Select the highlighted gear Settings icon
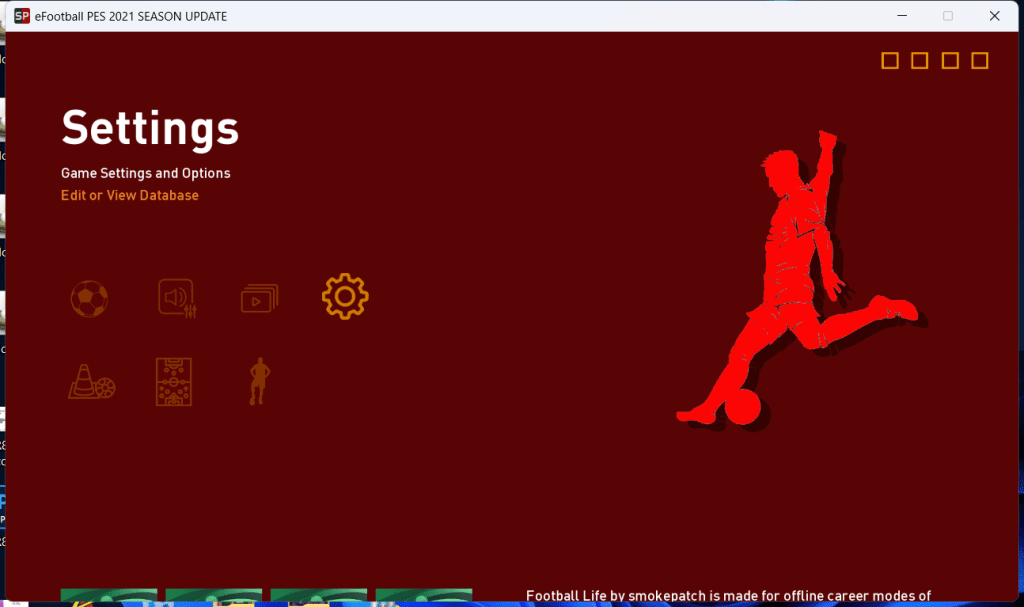The width and height of the screenshot is (1024, 607). [x=345, y=297]
